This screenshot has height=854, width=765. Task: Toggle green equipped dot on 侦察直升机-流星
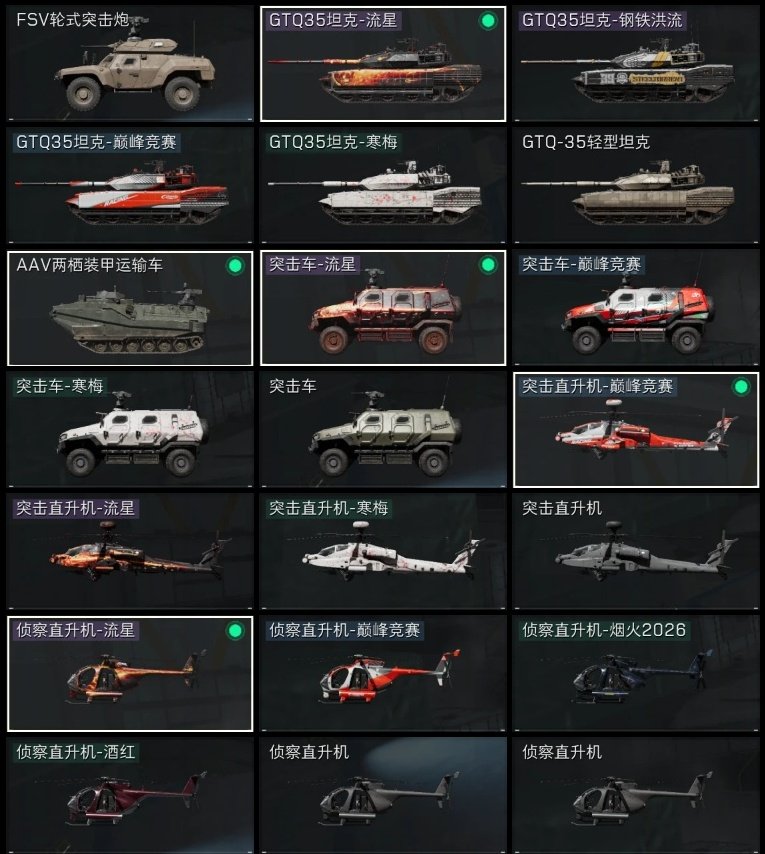tap(235, 631)
